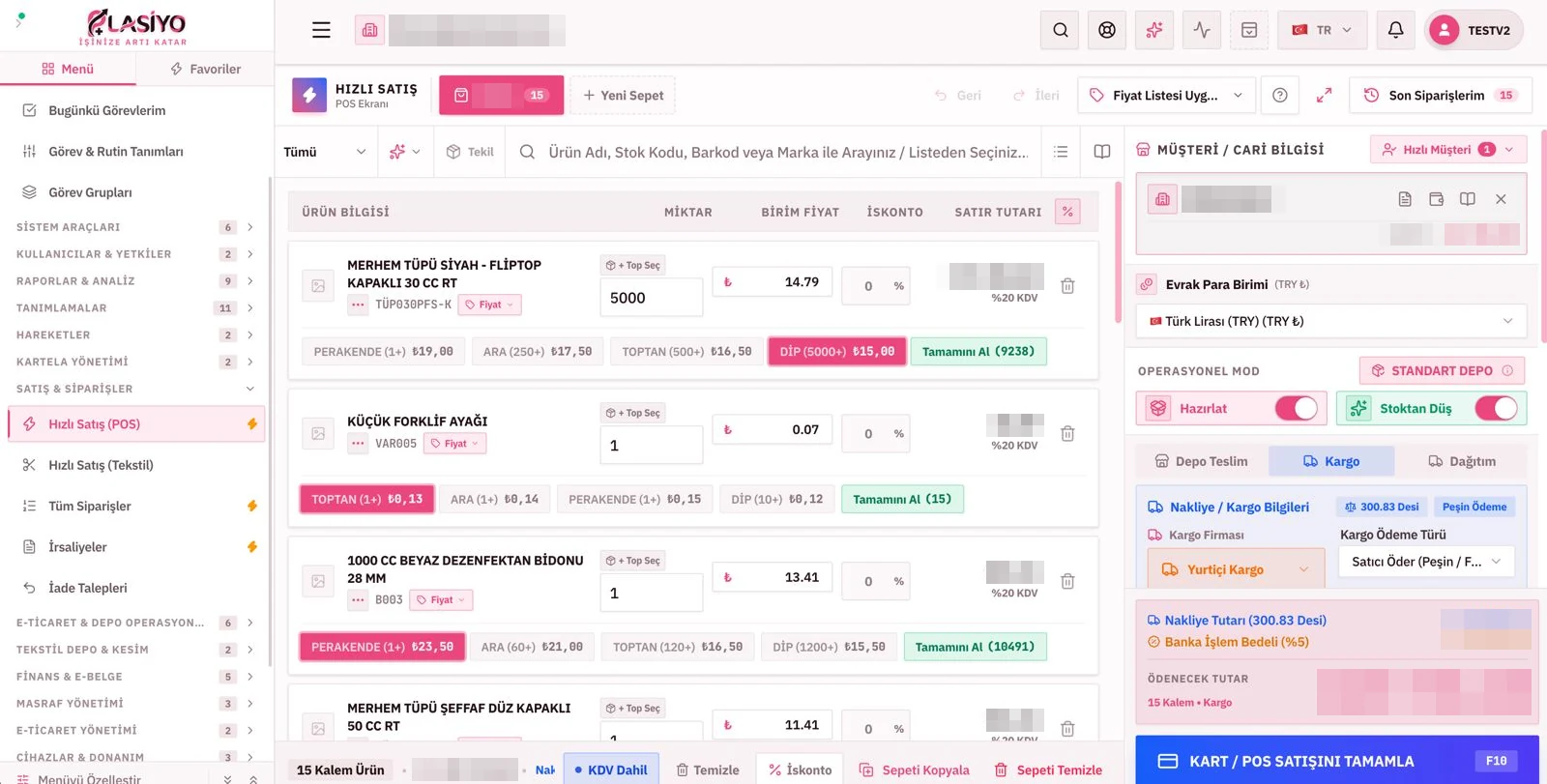
Task: Open the calendar icon in top bar
Action: pos(1249,30)
